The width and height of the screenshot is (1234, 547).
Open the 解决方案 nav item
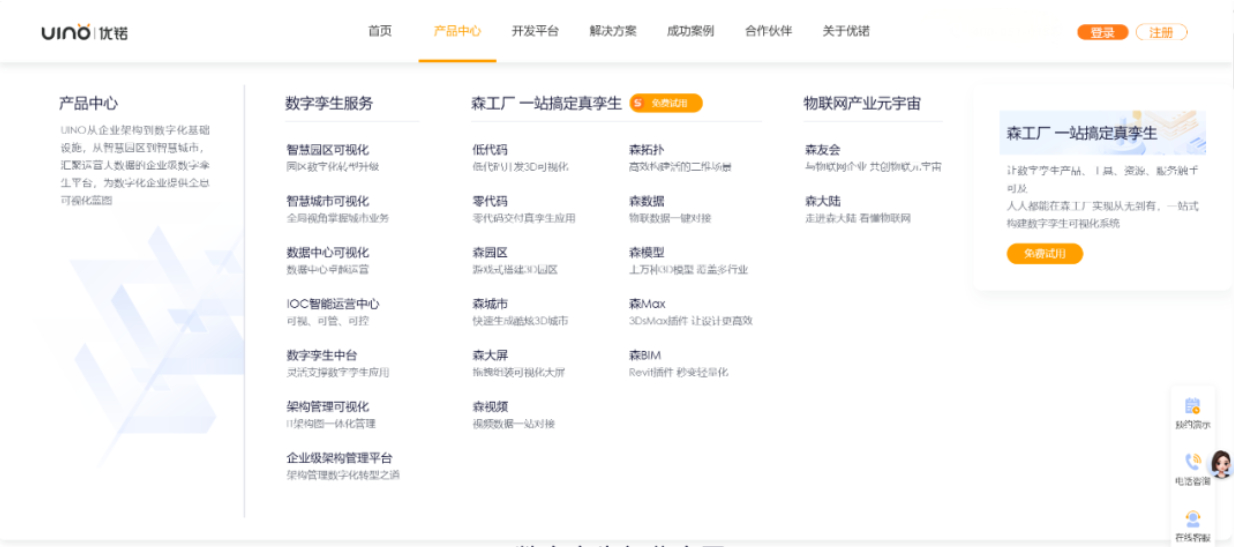click(x=613, y=31)
